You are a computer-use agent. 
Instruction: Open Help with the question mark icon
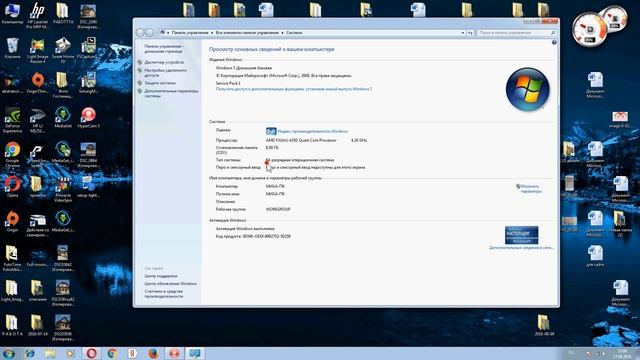coord(554,42)
